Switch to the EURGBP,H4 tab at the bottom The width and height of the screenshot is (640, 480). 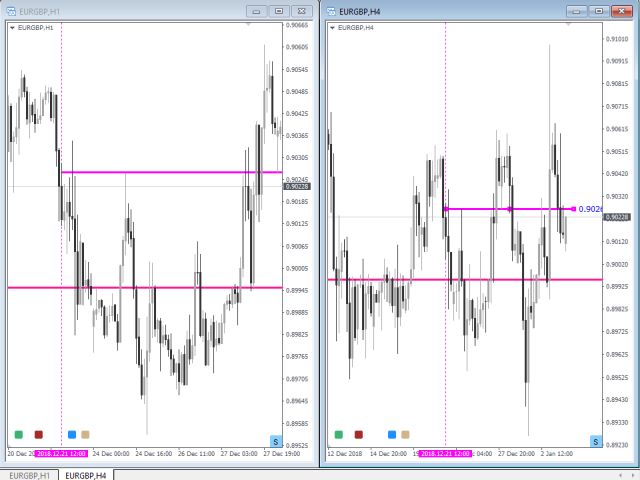tap(86, 476)
